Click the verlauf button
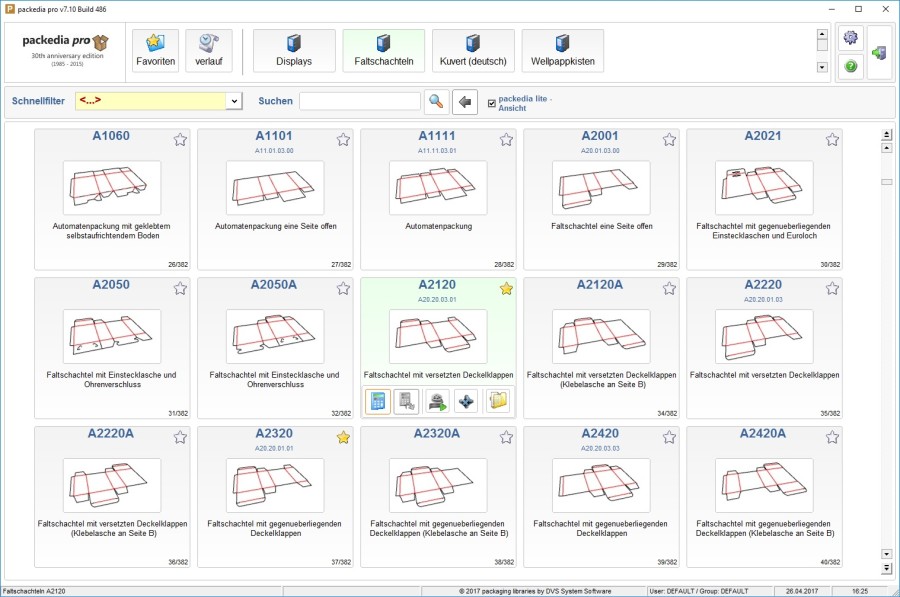 click(x=210, y=49)
